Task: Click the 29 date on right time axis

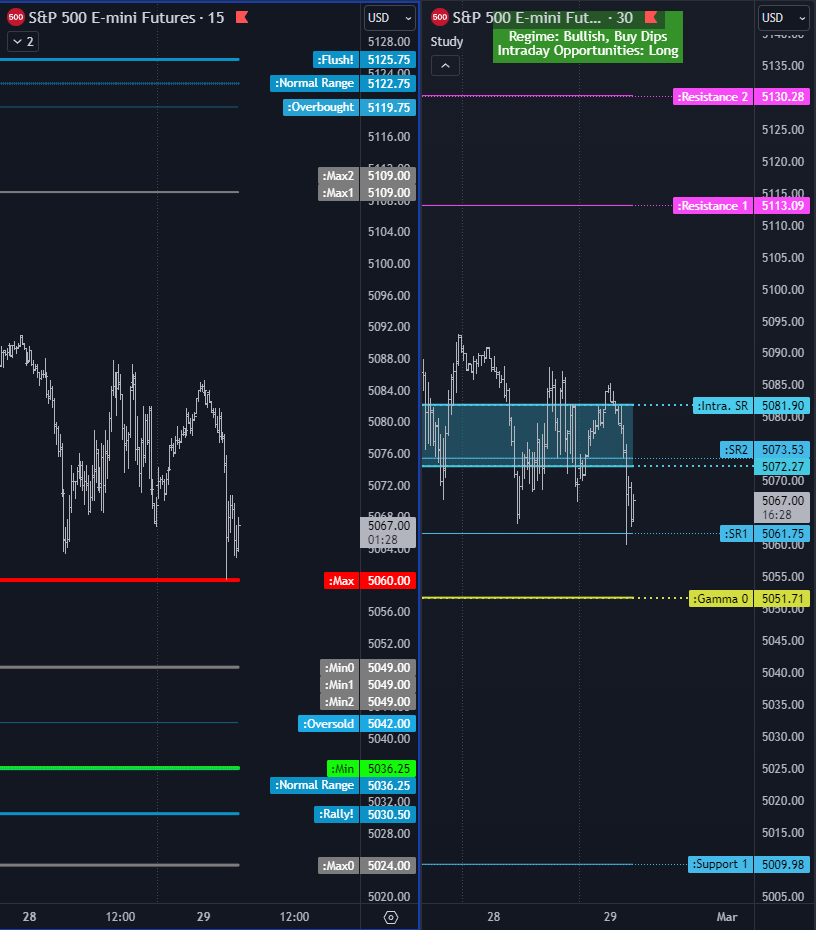Action: tap(610, 917)
